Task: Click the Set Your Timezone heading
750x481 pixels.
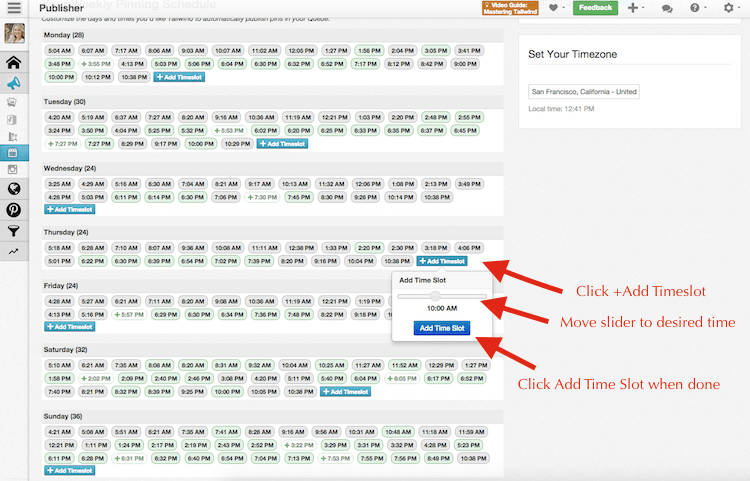Action: pos(572,54)
